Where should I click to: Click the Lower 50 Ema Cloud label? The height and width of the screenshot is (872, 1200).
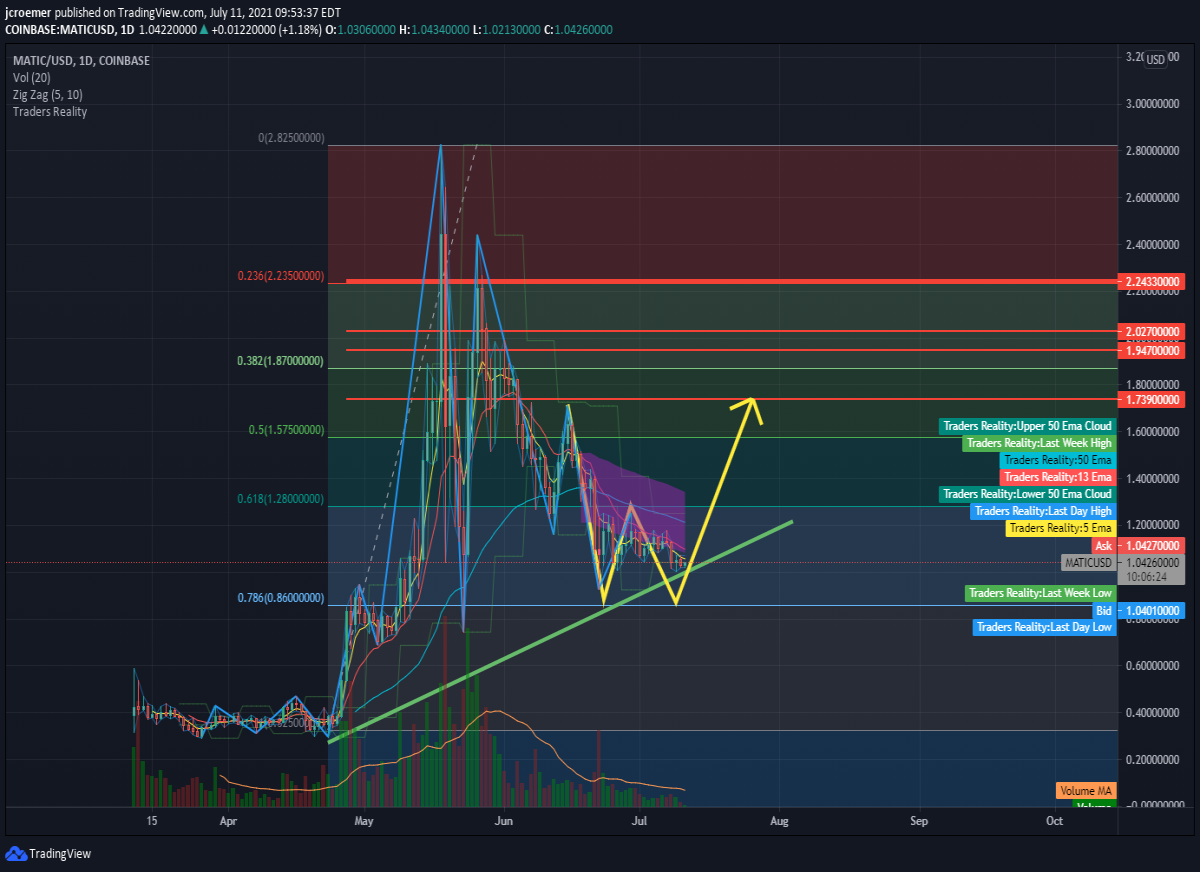click(1027, 494)
